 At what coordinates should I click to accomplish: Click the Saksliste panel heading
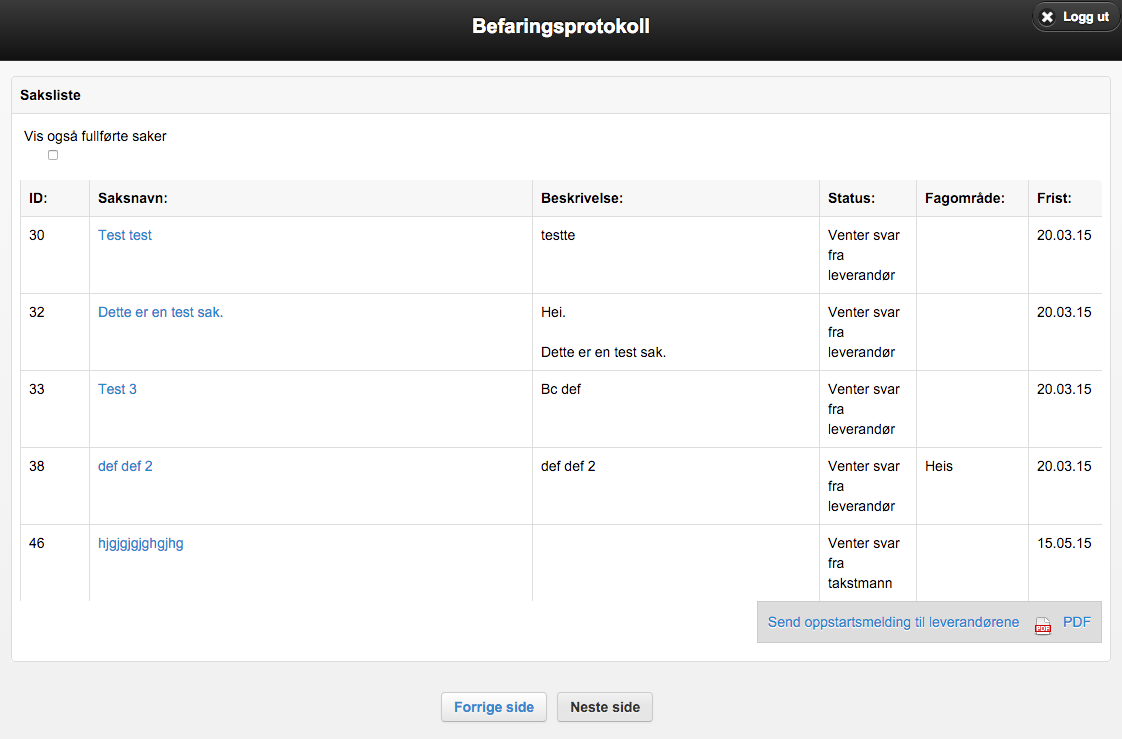click(x=50, y=95)
